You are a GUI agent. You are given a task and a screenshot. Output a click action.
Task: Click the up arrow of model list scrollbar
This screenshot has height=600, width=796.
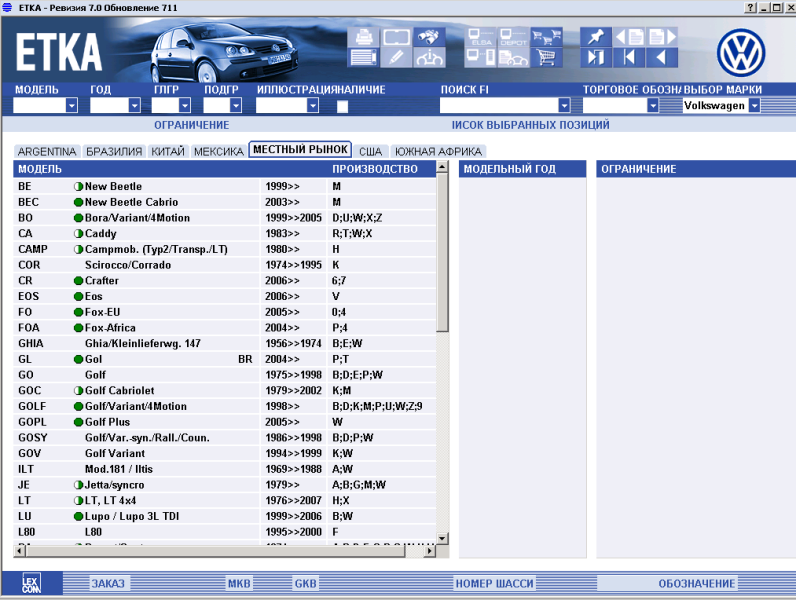(443, 167)
